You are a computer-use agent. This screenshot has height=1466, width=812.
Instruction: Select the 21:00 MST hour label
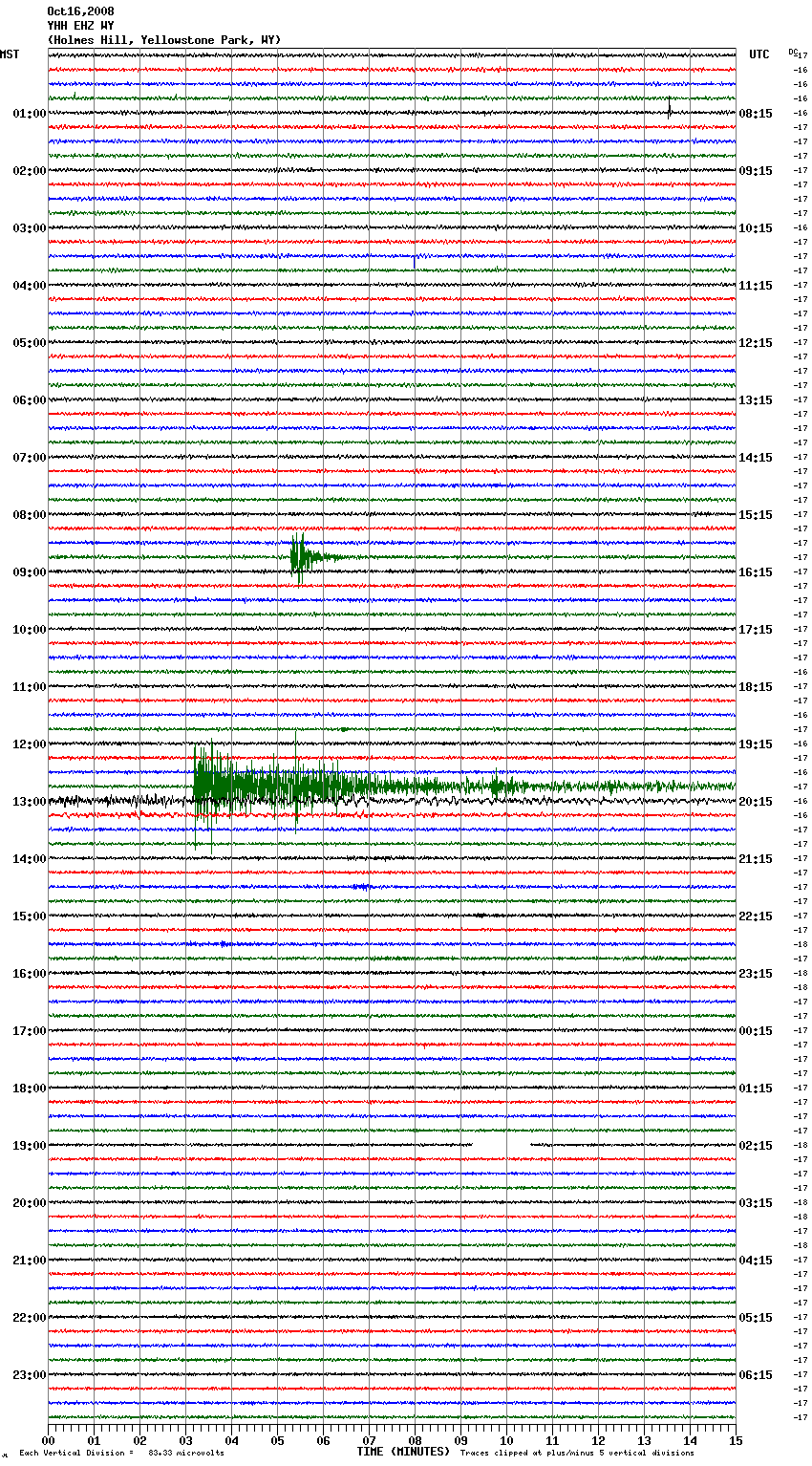click(30, 1261)
